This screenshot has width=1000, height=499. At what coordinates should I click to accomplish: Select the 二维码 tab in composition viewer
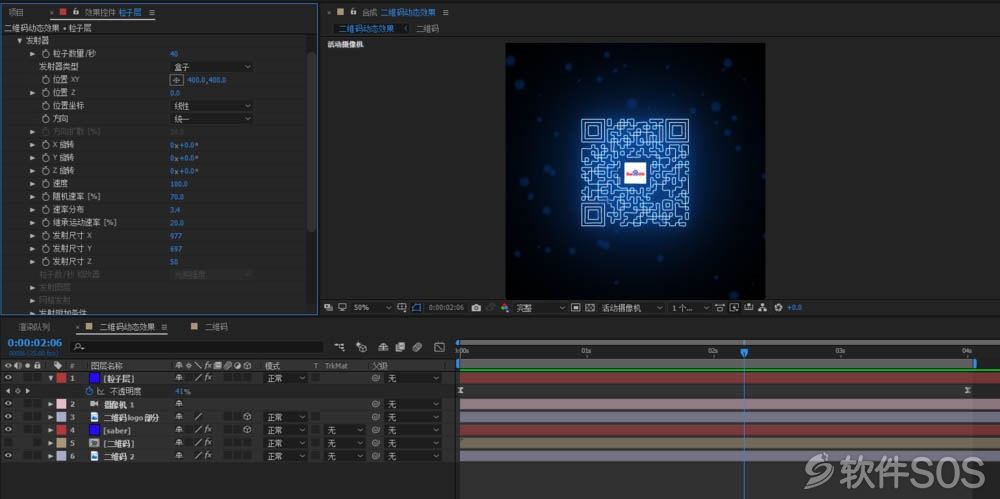pos(427,29)
